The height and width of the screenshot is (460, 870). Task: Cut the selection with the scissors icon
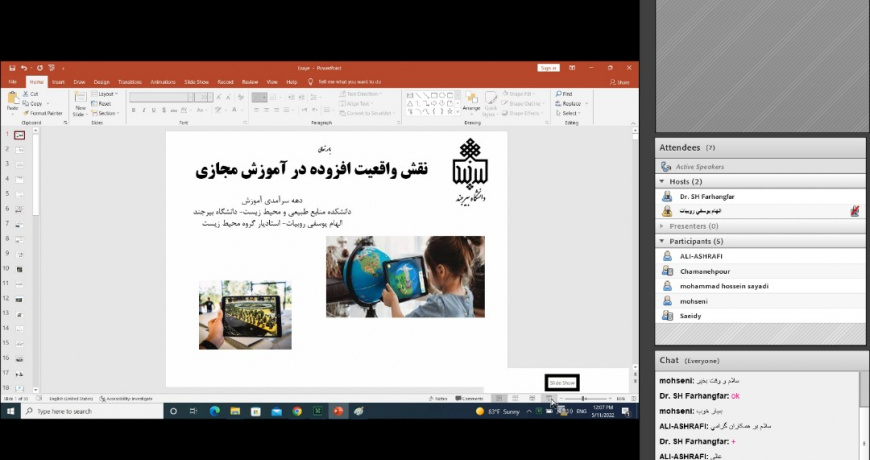(26, 94)
